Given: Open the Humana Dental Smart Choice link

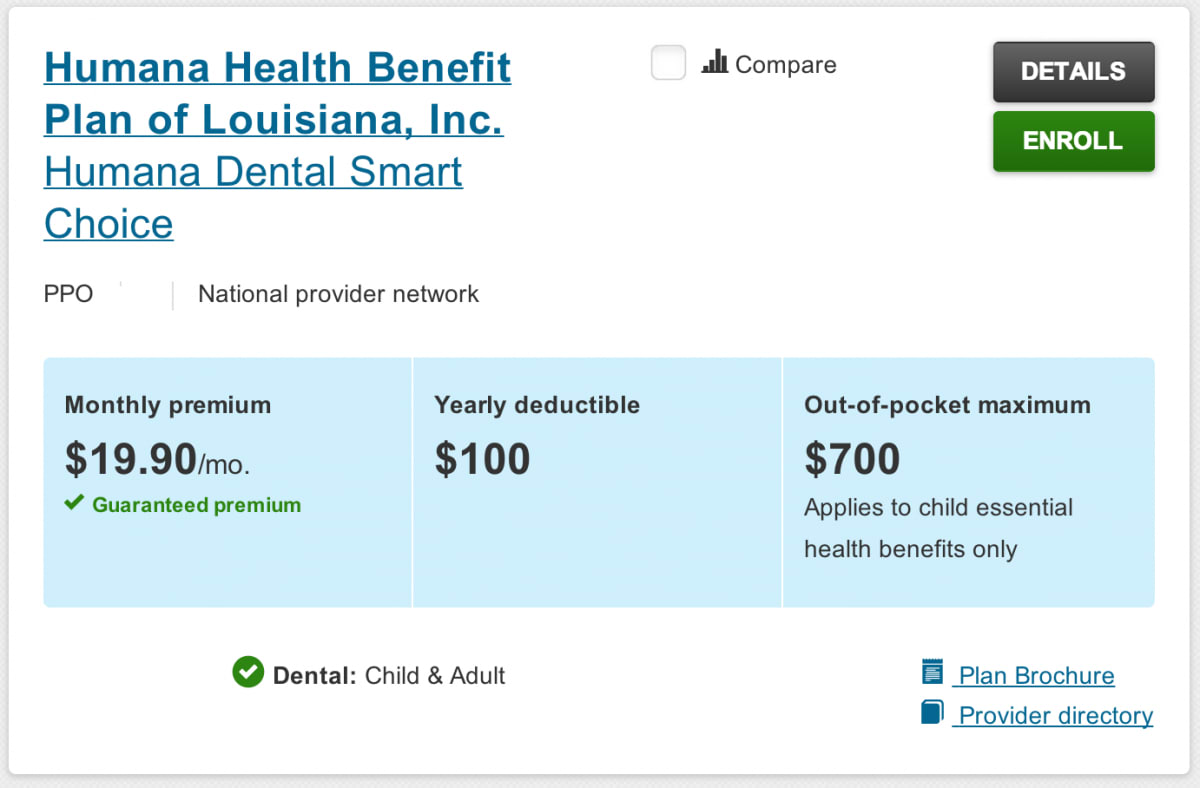Looking at the screenshot, I should click(x=253, y=198).
